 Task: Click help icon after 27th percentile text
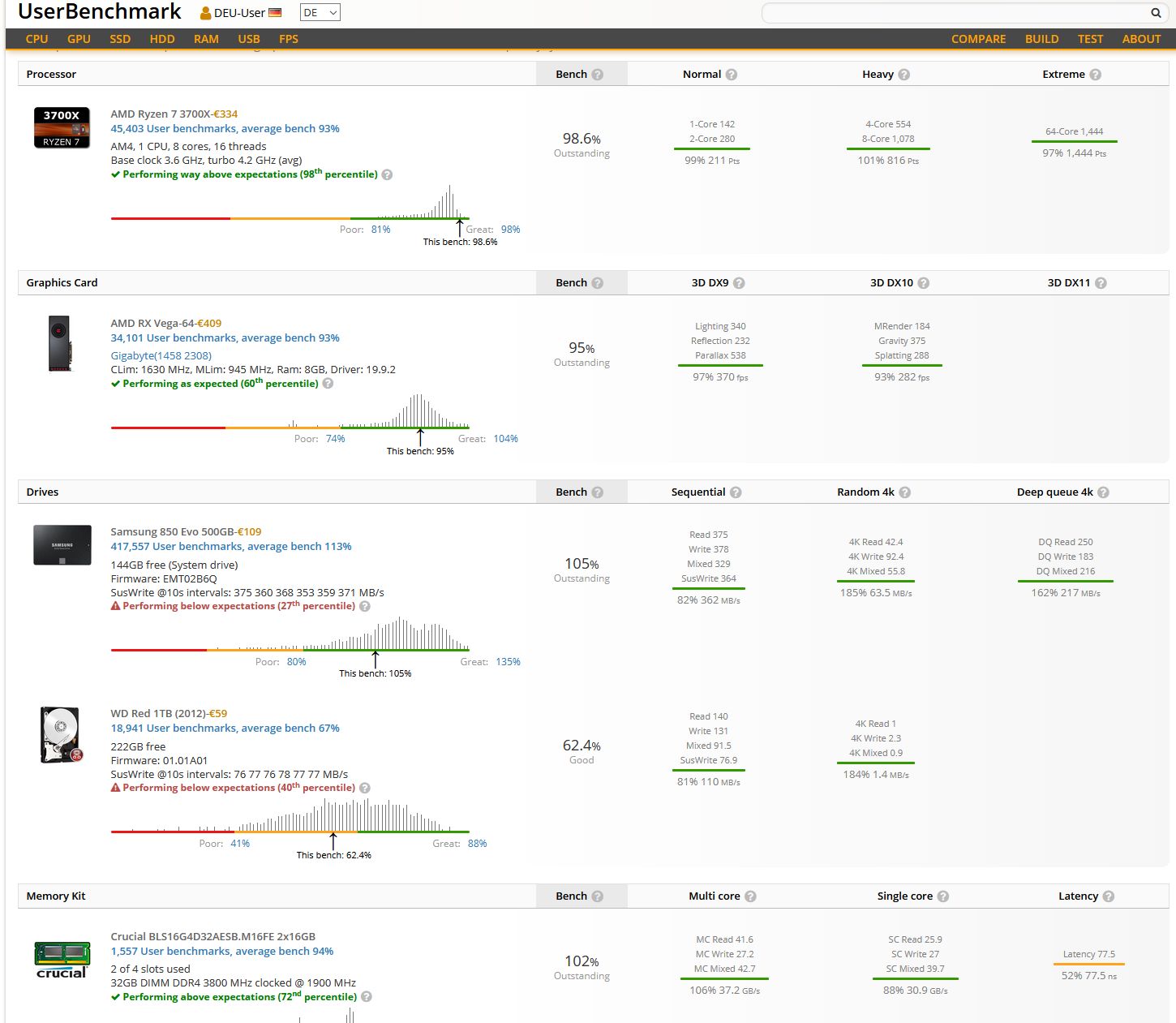365,606
